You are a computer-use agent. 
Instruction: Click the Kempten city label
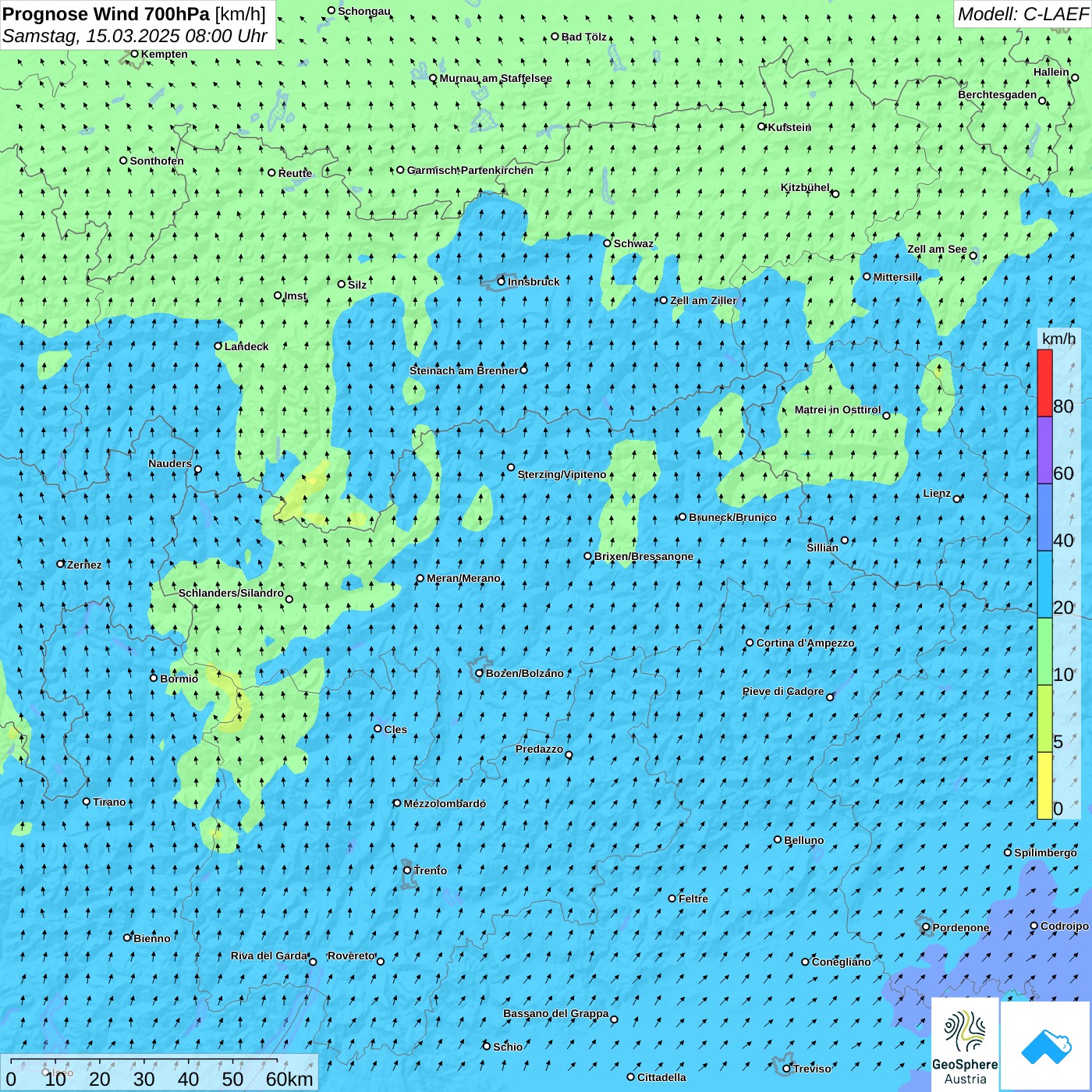tap(165, 54)
